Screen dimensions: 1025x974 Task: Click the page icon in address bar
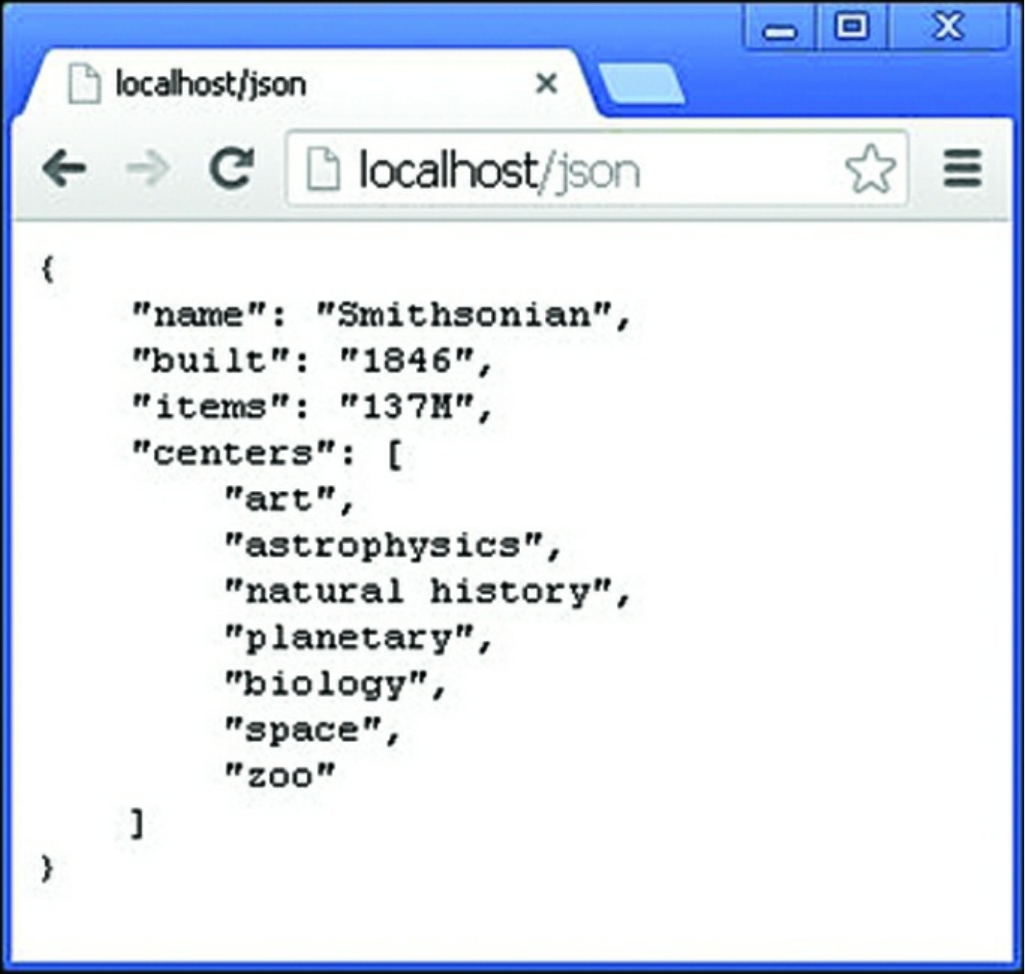coord(323,169)
